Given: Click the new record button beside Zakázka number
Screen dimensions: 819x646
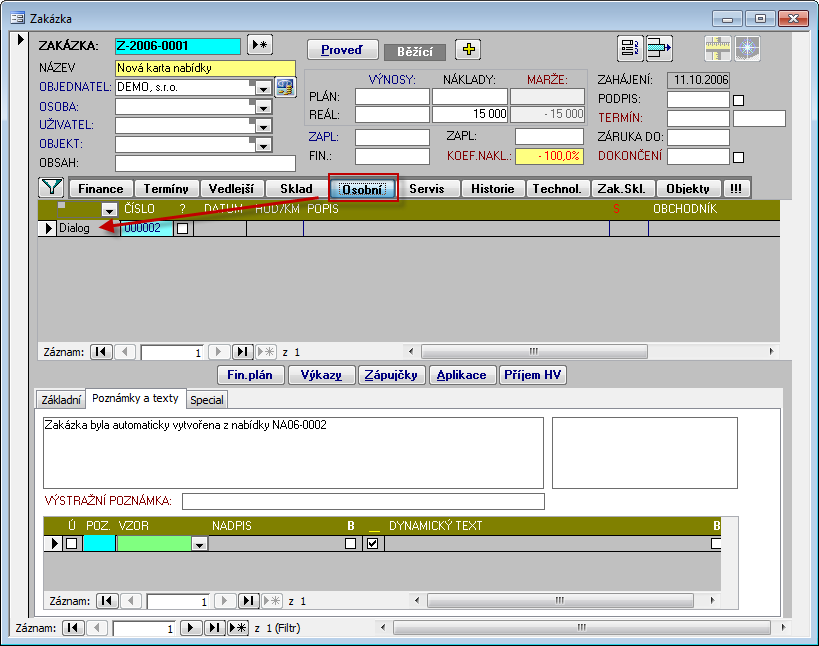Looking at the screenshot, I should point(260,45).
